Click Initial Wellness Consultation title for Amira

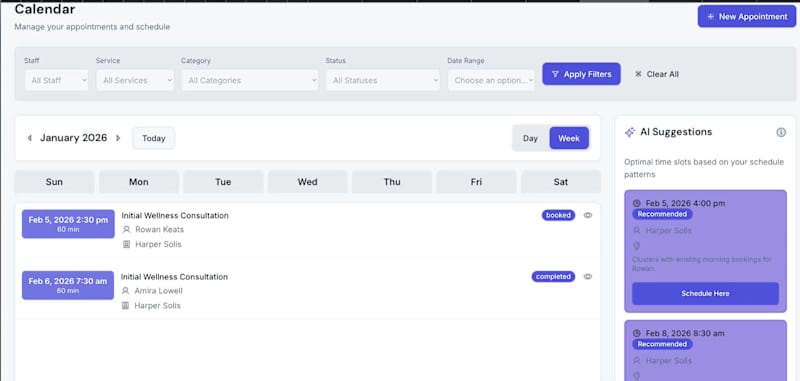tap(174, 276)
